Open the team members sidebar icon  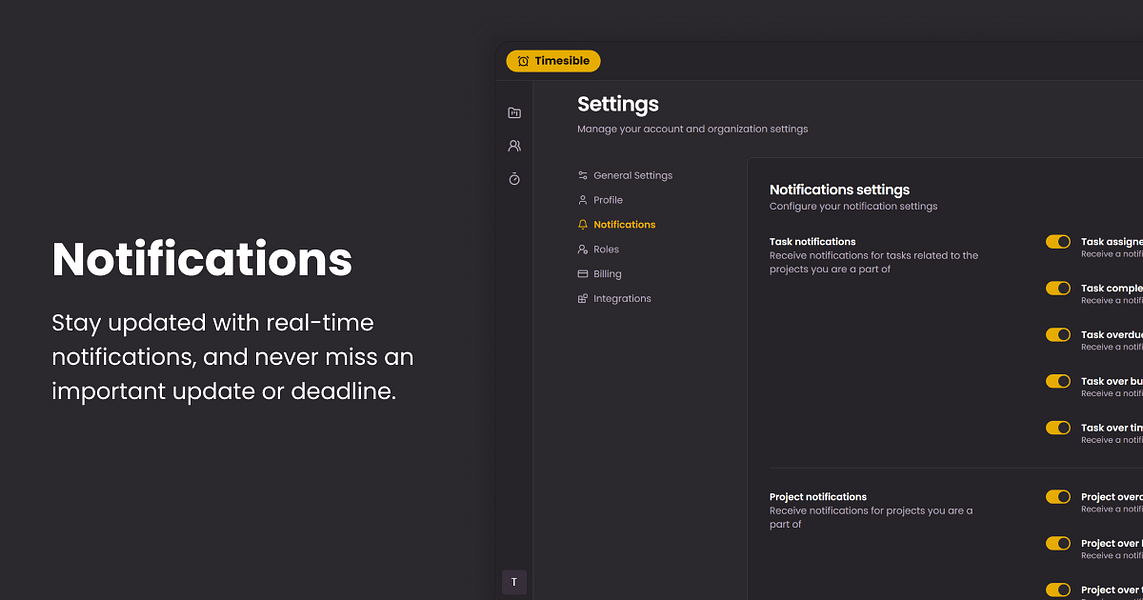(x=515, y=146)
